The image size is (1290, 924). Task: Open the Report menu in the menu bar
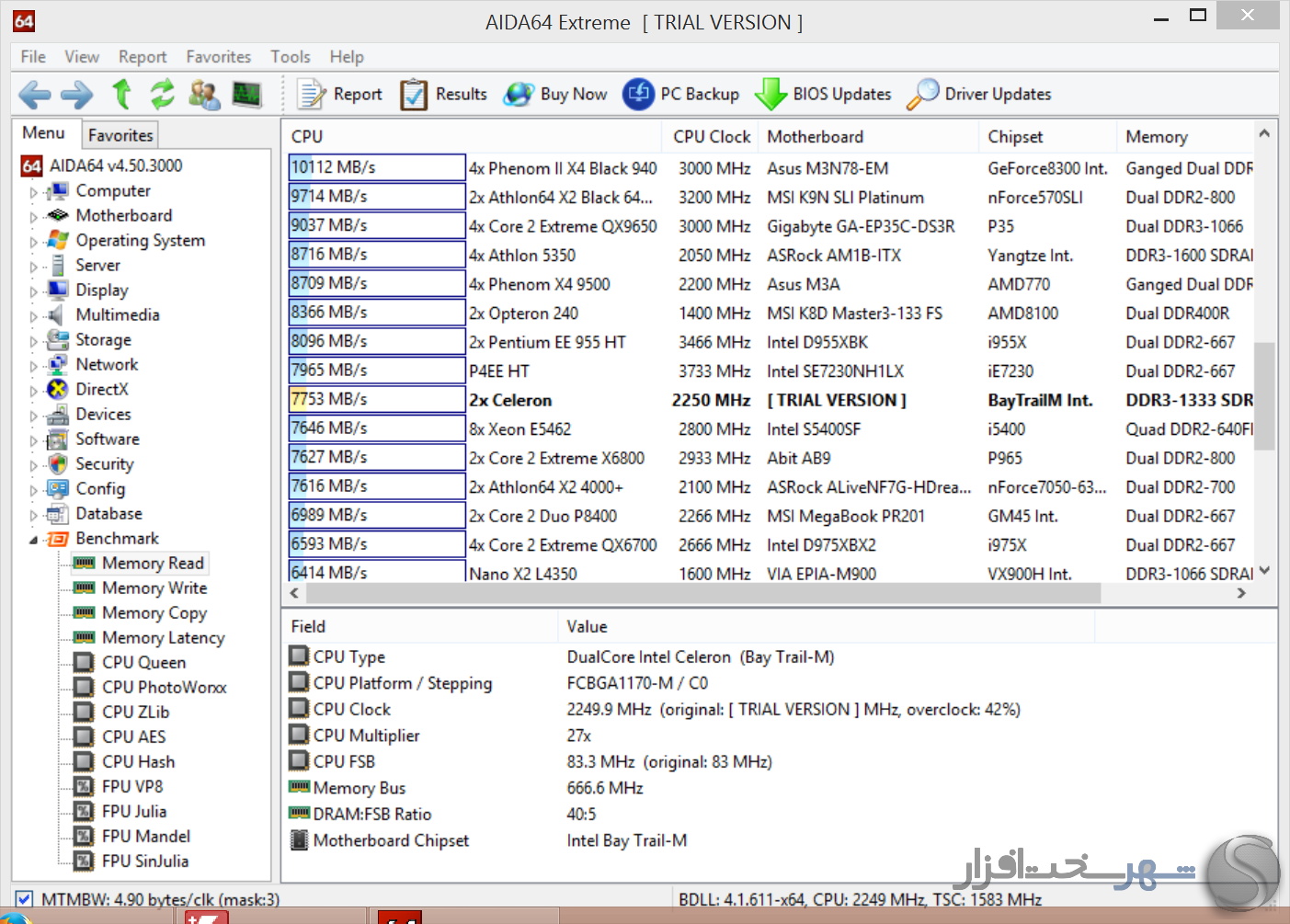coord(143,57)
